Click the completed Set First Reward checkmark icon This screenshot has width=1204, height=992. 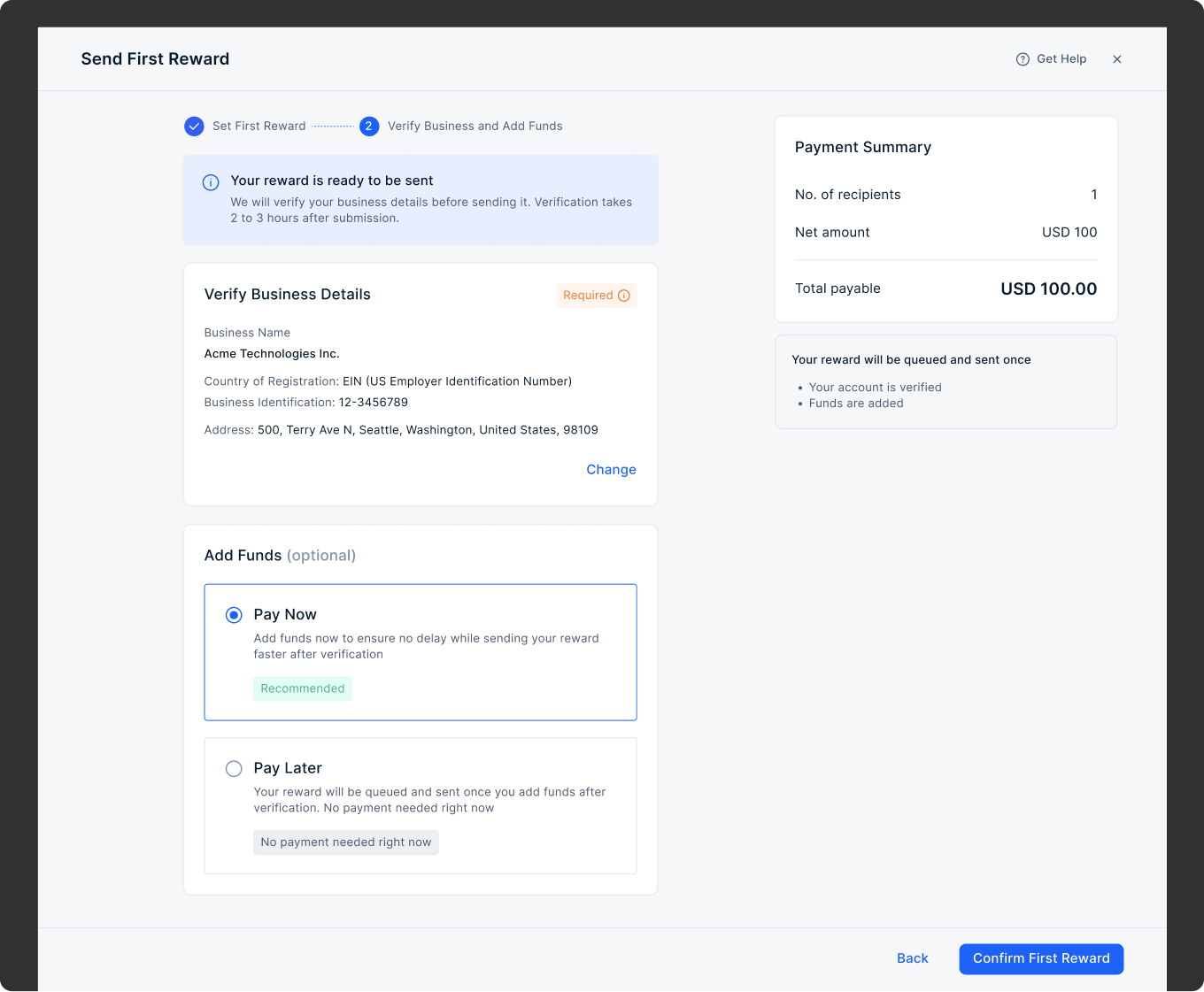tap(194, 127)
